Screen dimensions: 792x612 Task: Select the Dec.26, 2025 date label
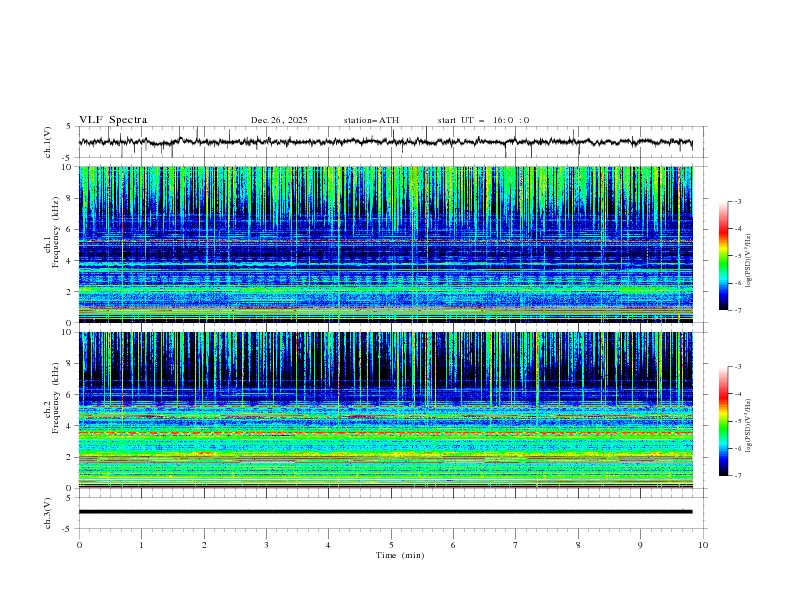point(279,120)
